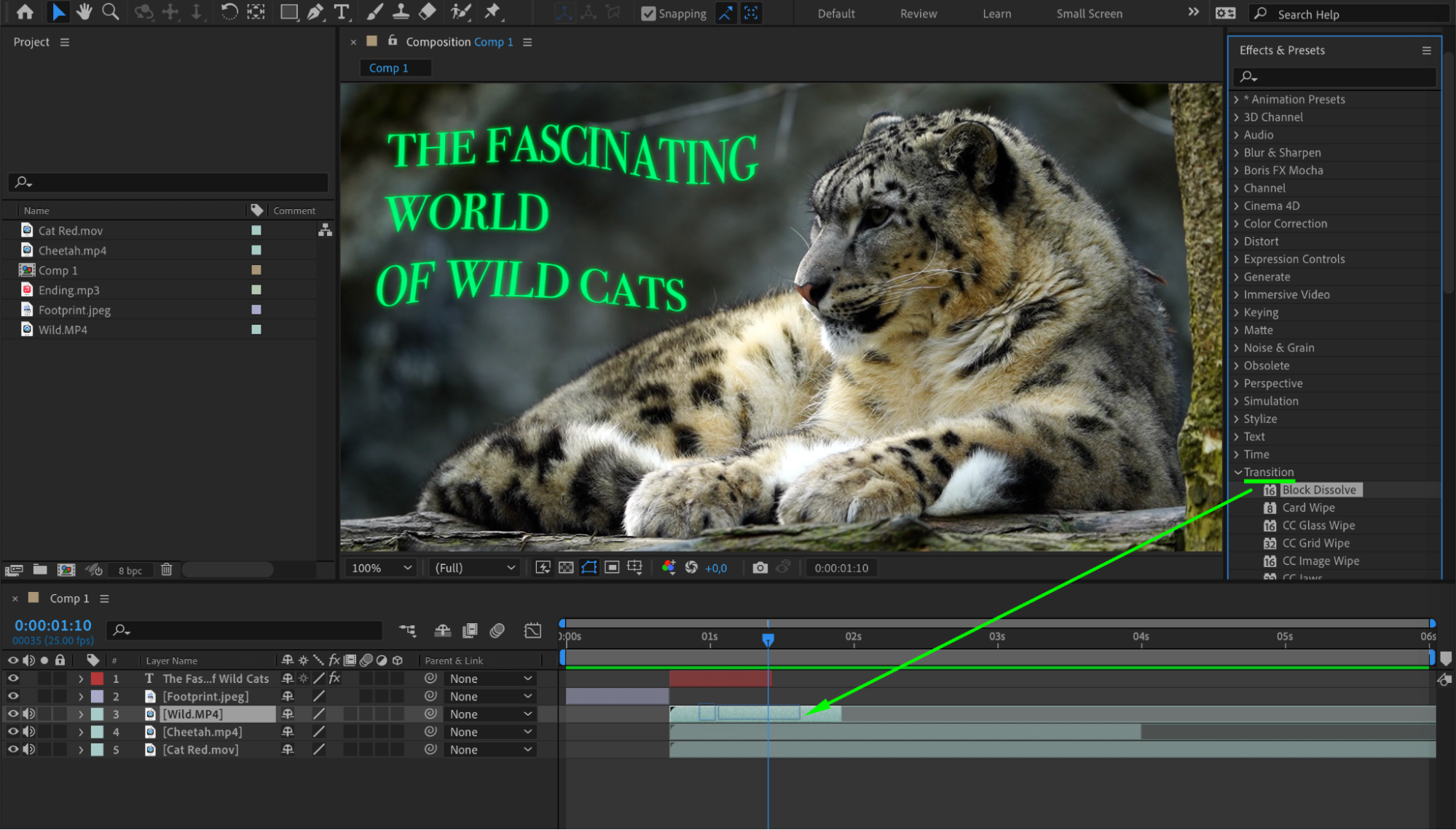Screen dimensions: 1456x830
Task: Select the Hand tool
Action: [84, 12]
